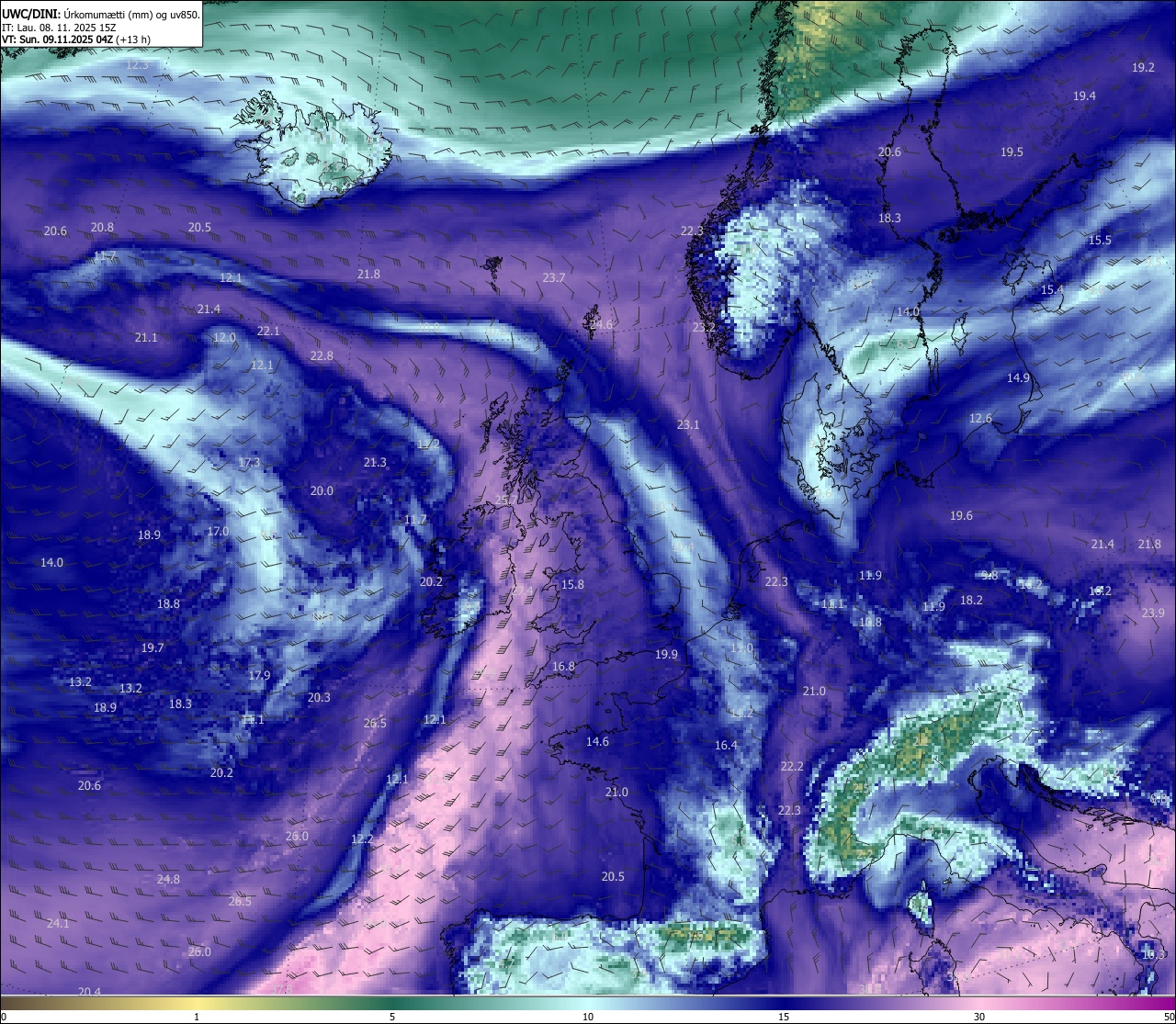Screen dimensions: 1176x1024
Task: Click the 0 tick on the color scale
Action: [4, 1017]
